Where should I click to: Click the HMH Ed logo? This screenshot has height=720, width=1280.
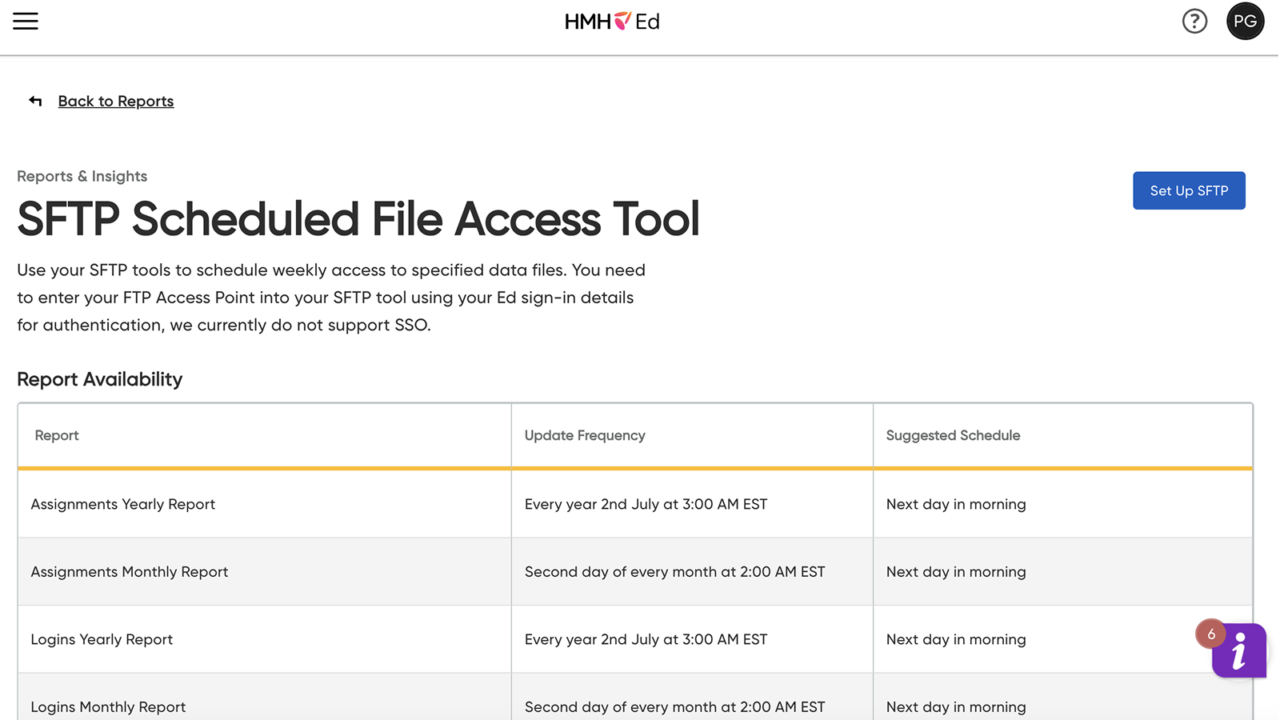(612, 20)
